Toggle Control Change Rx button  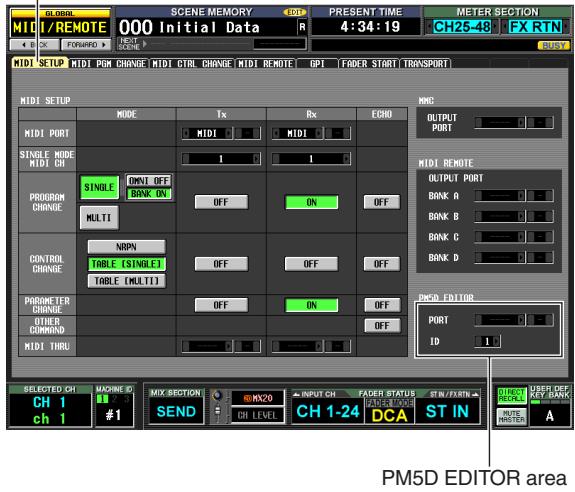pos(311,264)
